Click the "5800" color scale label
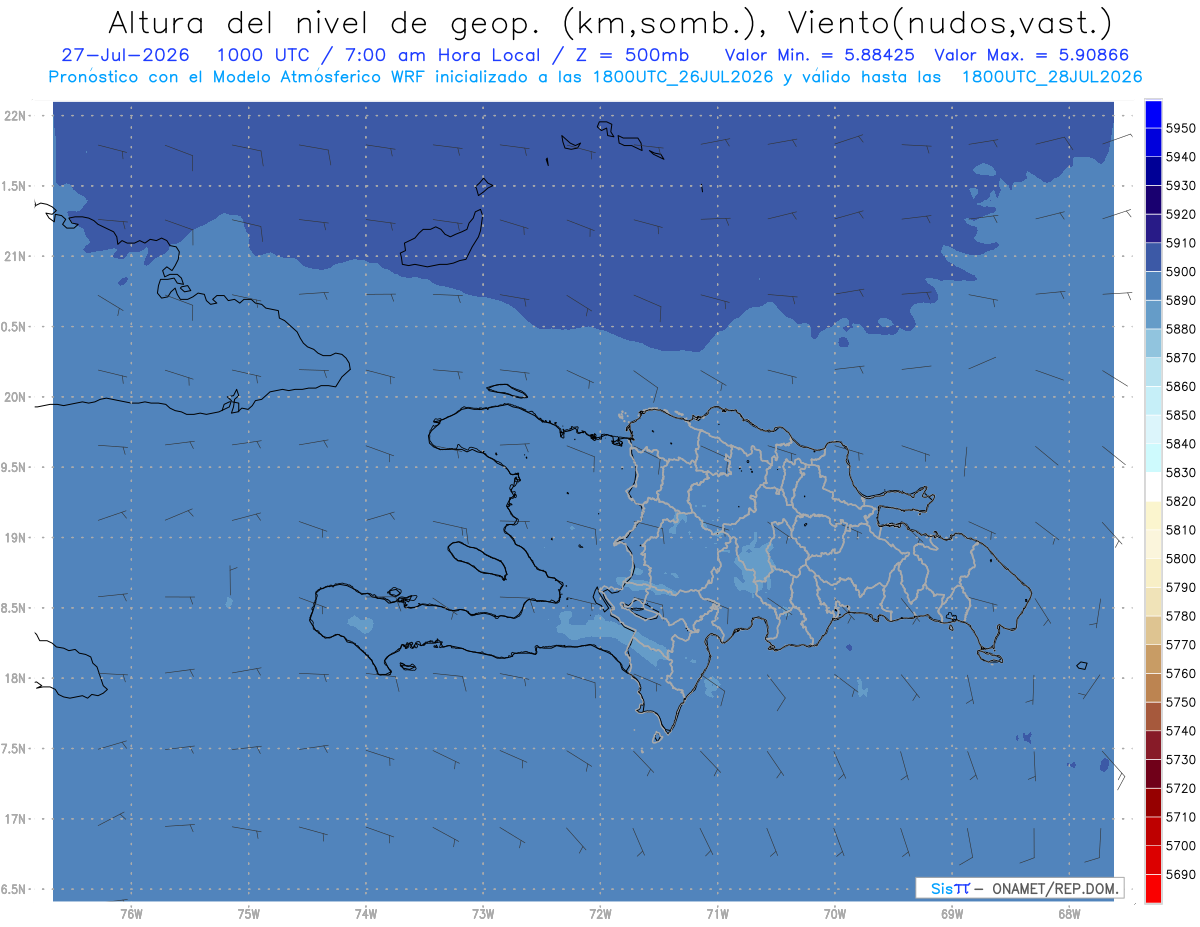This screenshot has width=1200, height=927. coord(1181,558)
